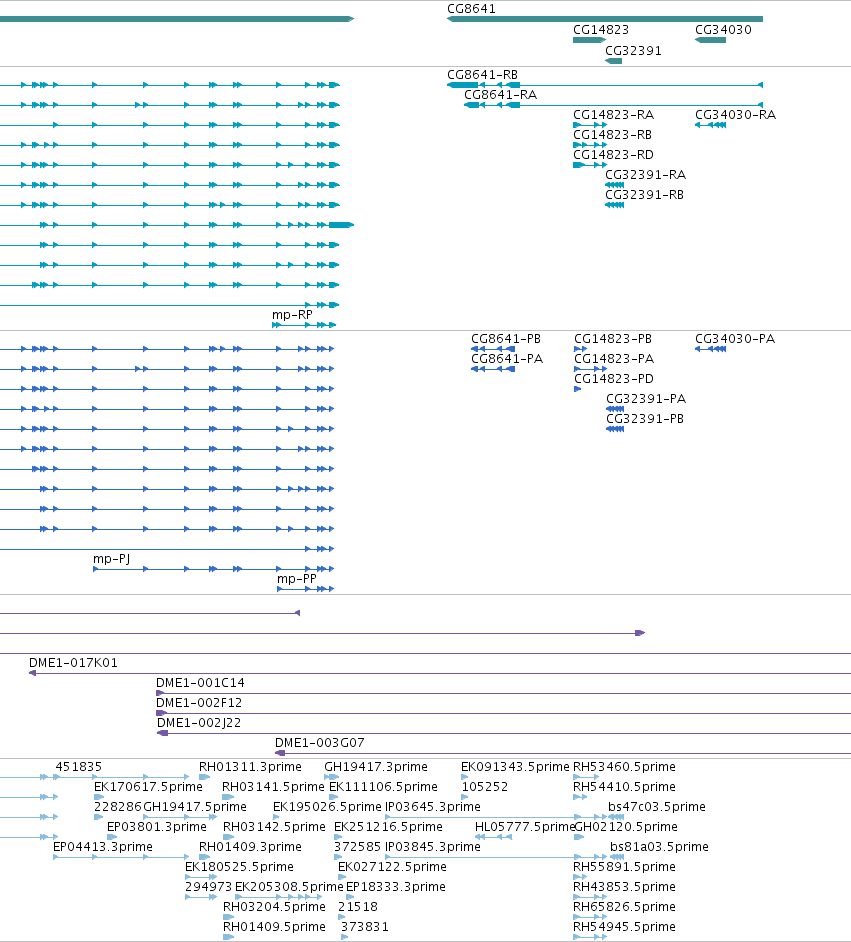Screen dimensions: 851x942
Task: Select EST 294973
Action: 208,887
